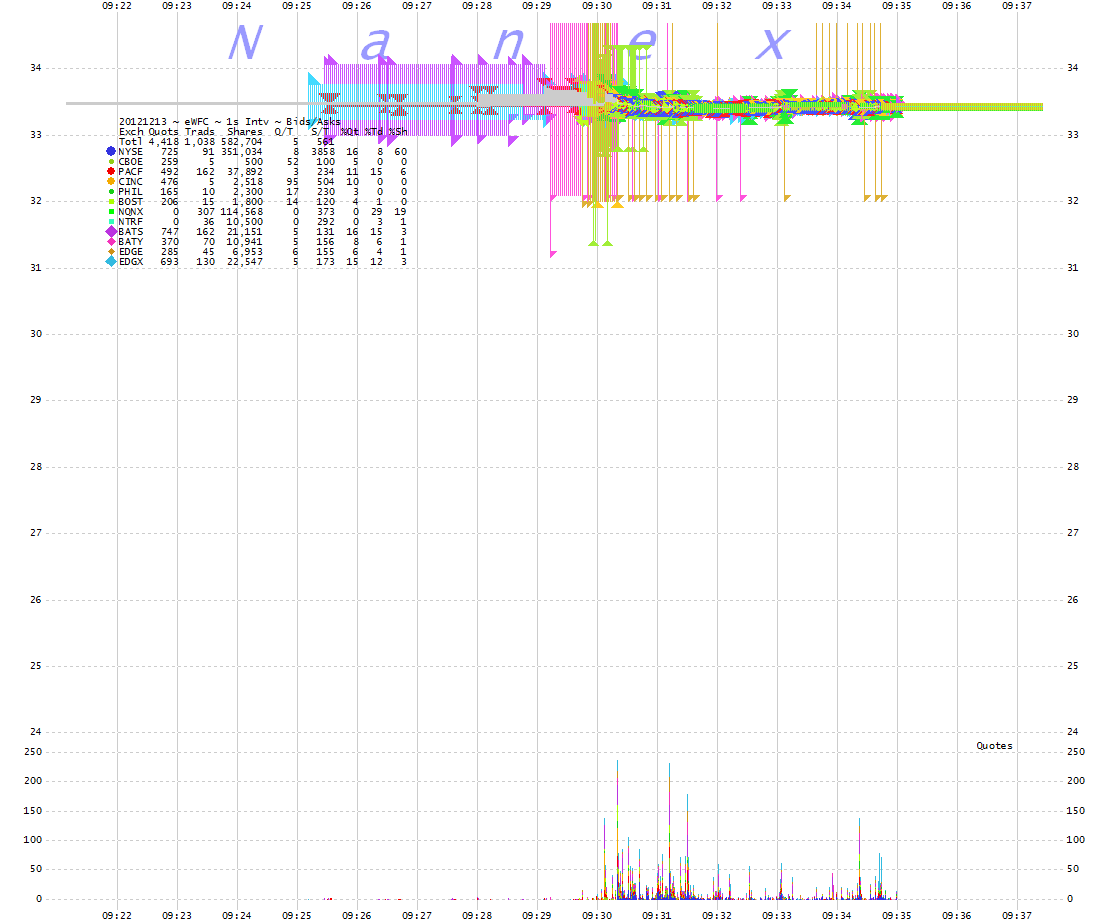
Task: Select the CBOE exchange label
Action: coord(130,162)
